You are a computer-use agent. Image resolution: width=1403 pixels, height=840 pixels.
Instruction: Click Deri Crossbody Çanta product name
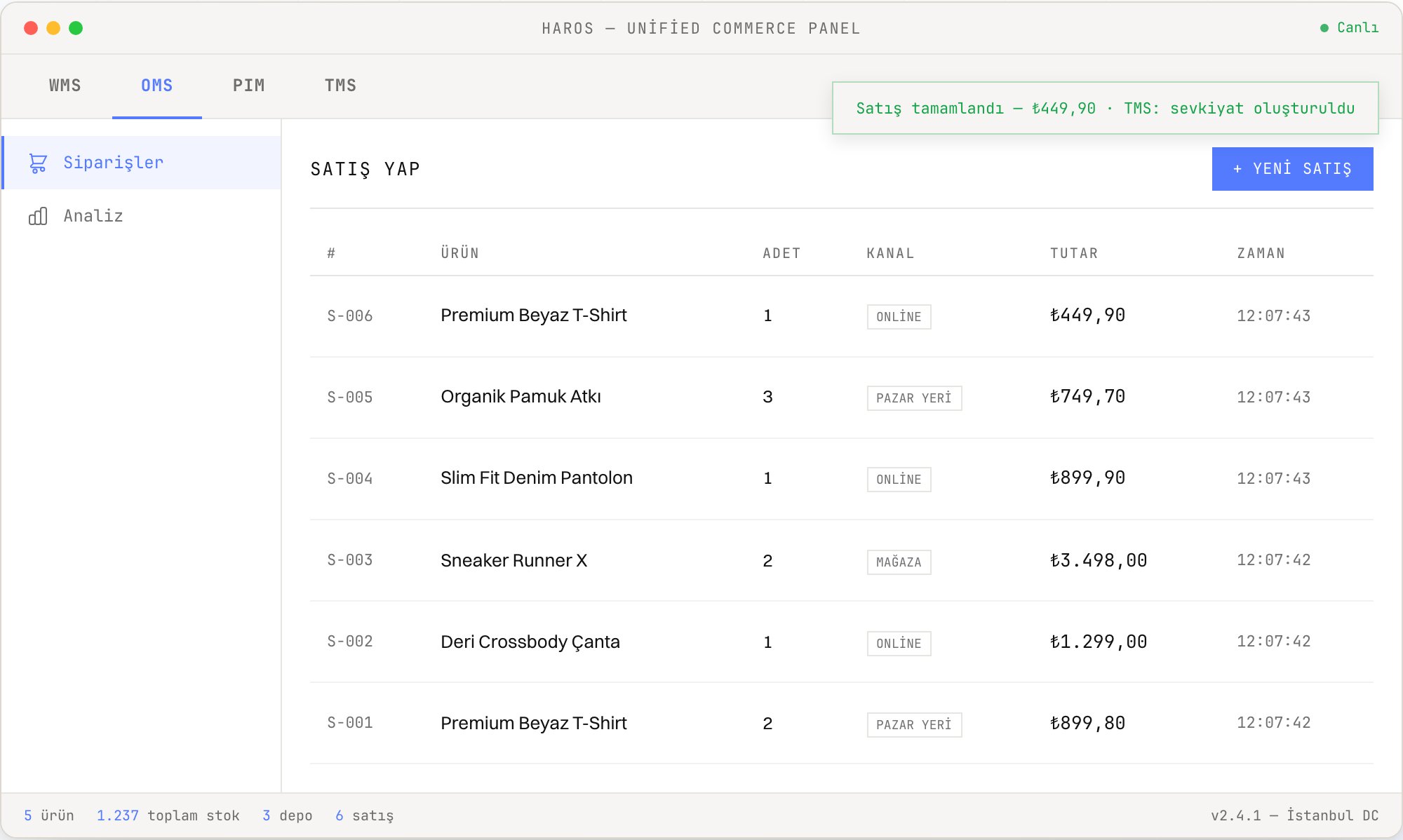530,642
